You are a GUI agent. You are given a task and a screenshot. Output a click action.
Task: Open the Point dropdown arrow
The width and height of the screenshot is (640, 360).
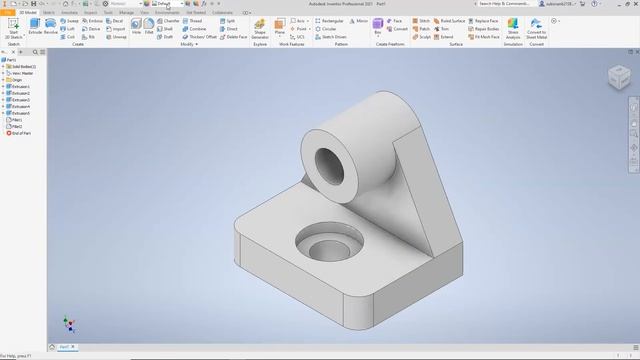tap(310, 29)
